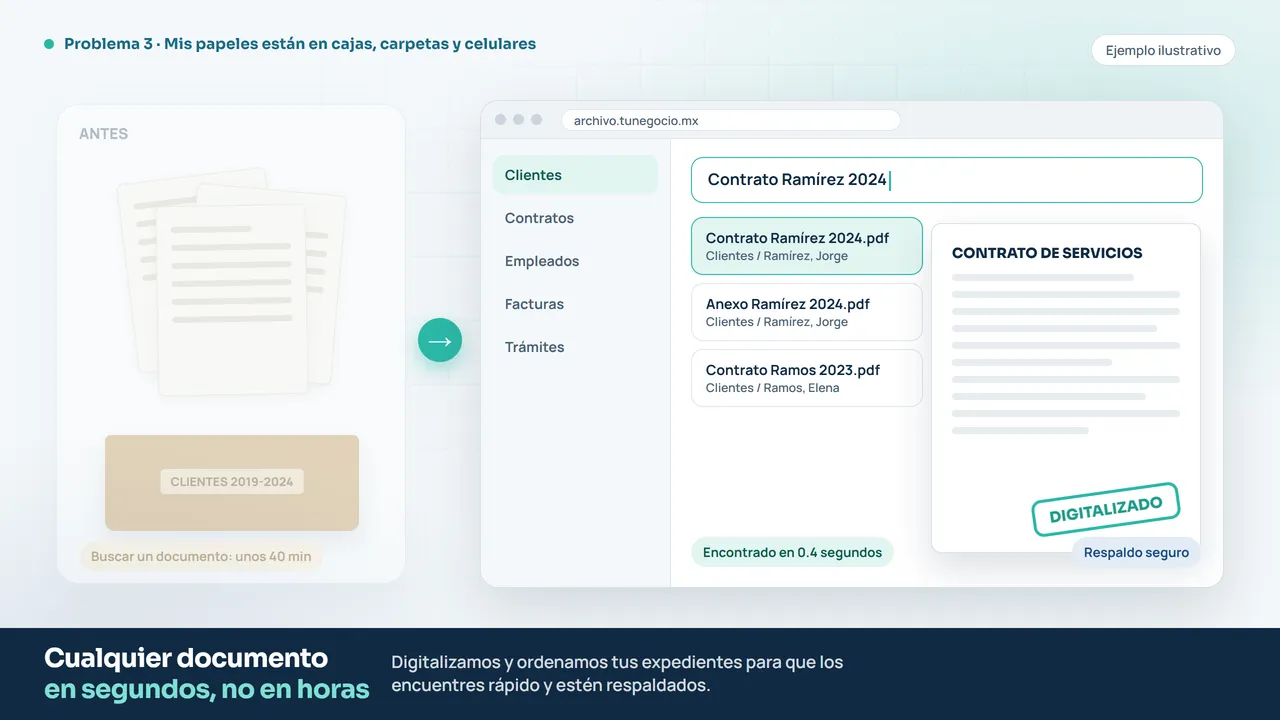Open result Contrato Ramírez 2024.pdf
Viewport: 1280px width, 720px height.
pyautogui.click(x=806, y=246)
